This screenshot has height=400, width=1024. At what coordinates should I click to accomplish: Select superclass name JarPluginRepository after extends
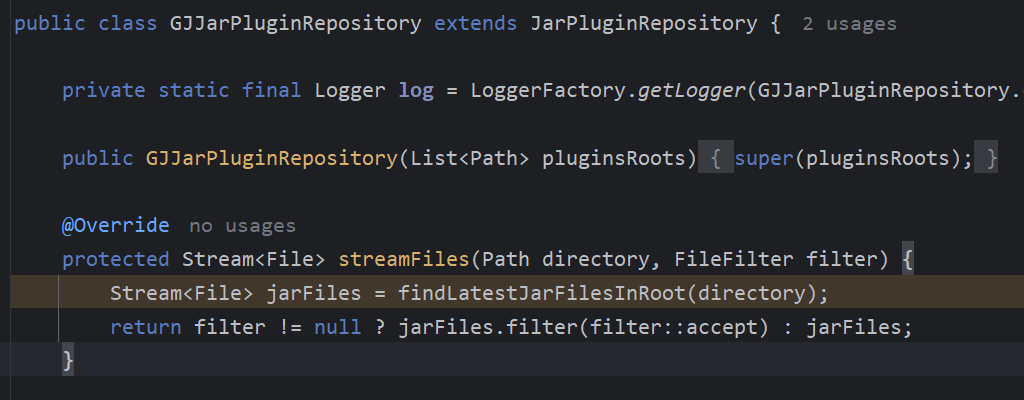(644, 24)
